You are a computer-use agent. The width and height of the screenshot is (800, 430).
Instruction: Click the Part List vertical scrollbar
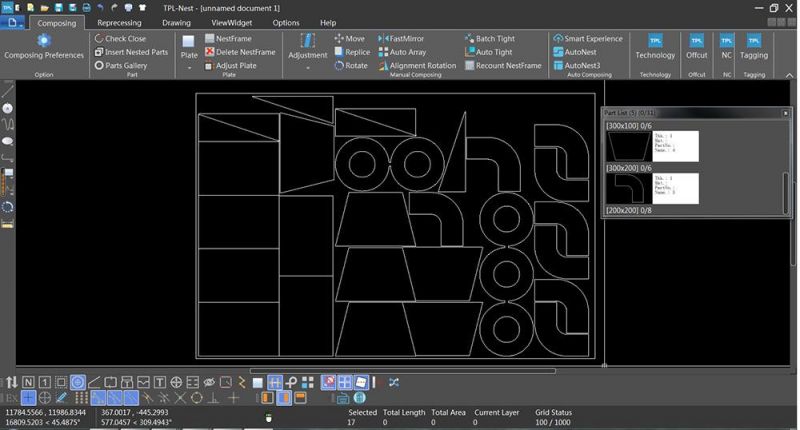[x=786, y=193]
